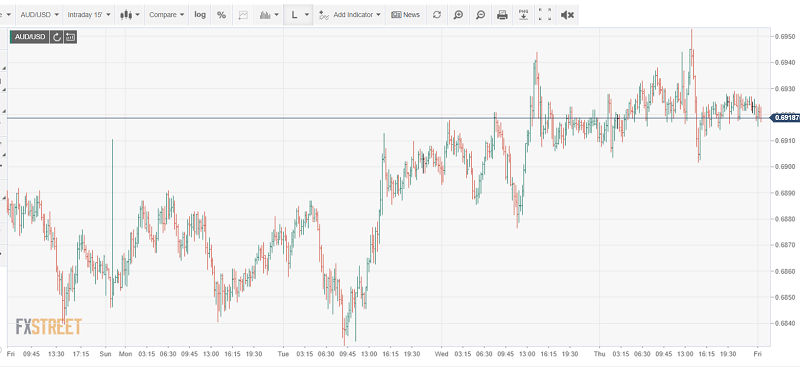800x371 pixels.
Task: Toggle the log scale button
Action: [200, 15]
